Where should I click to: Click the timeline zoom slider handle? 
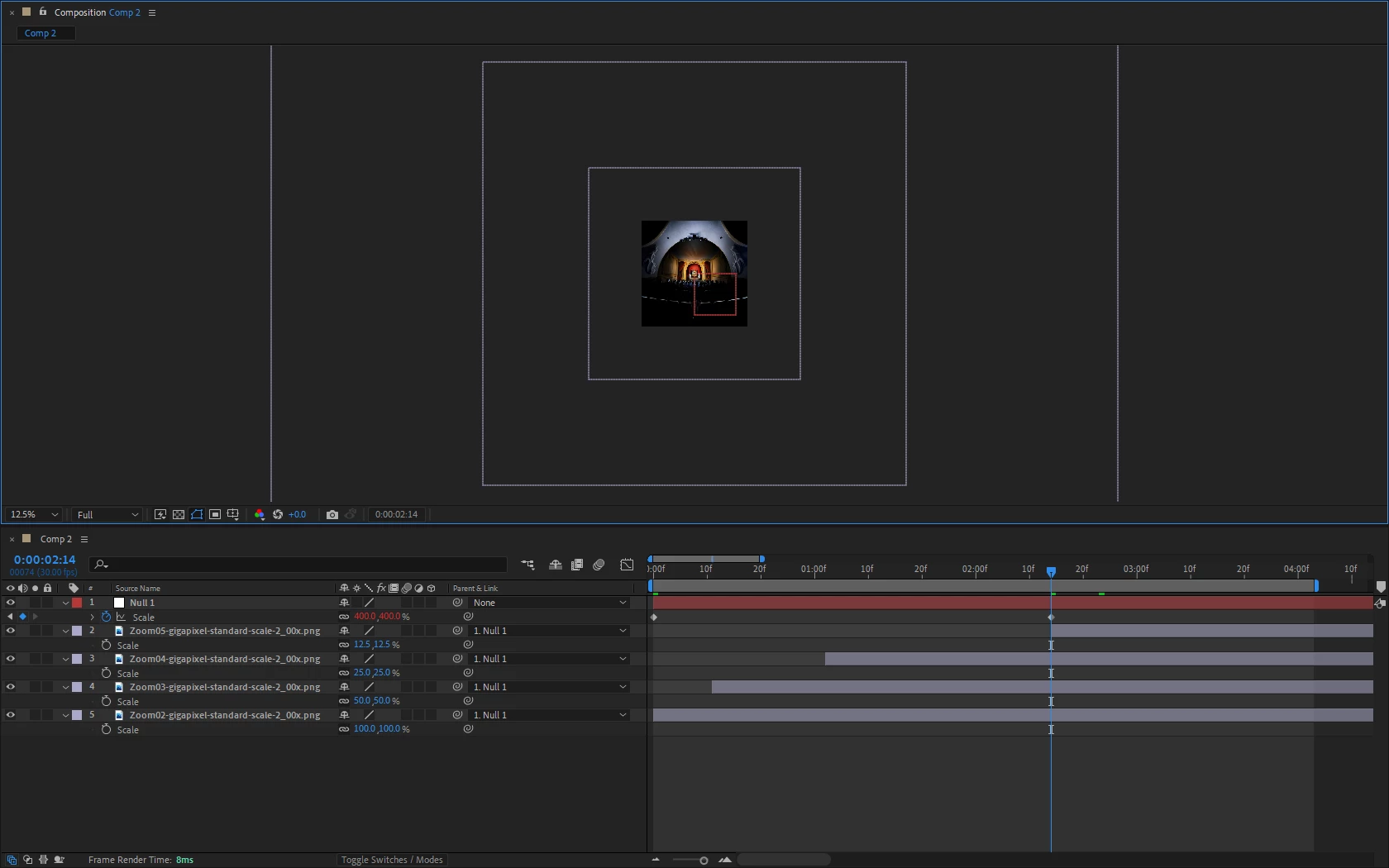(x=704, y=860)
